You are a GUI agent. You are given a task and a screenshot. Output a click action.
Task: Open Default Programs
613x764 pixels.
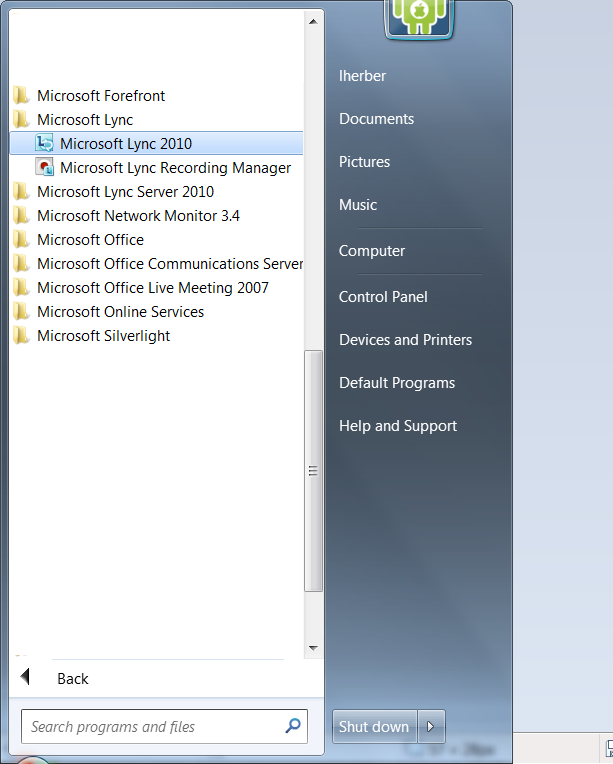[397, 382]
